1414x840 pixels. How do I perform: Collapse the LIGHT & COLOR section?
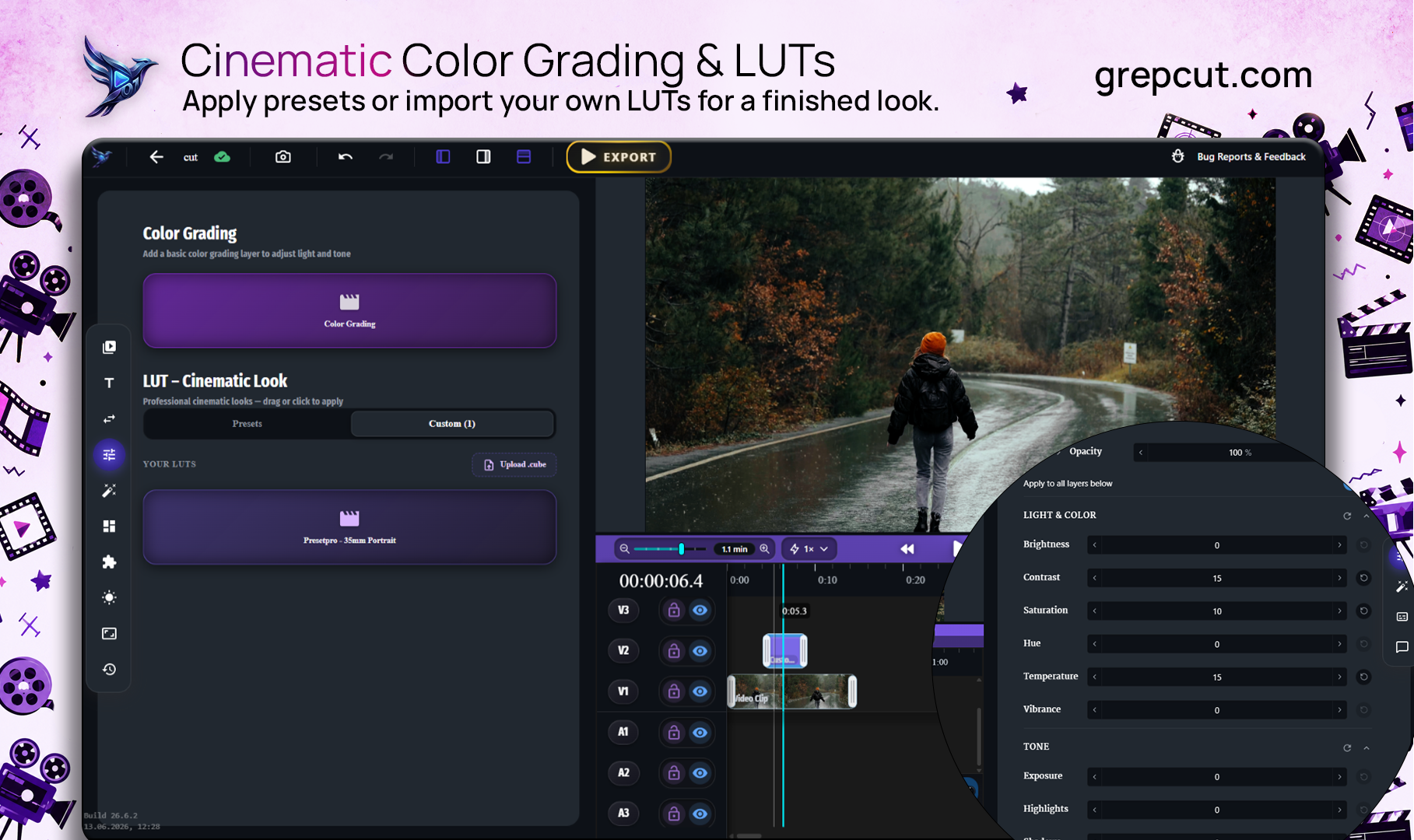(x=1367, y=516)
